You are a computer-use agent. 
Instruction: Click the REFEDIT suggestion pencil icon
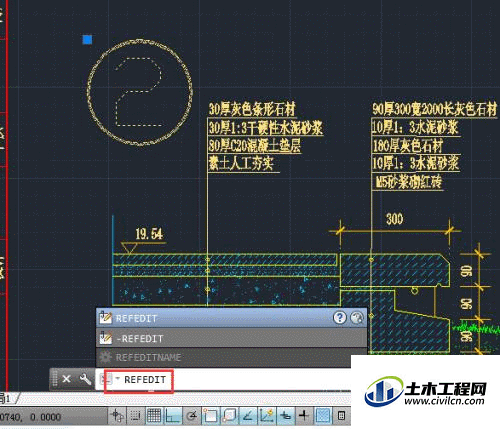(x=105, y=318)
